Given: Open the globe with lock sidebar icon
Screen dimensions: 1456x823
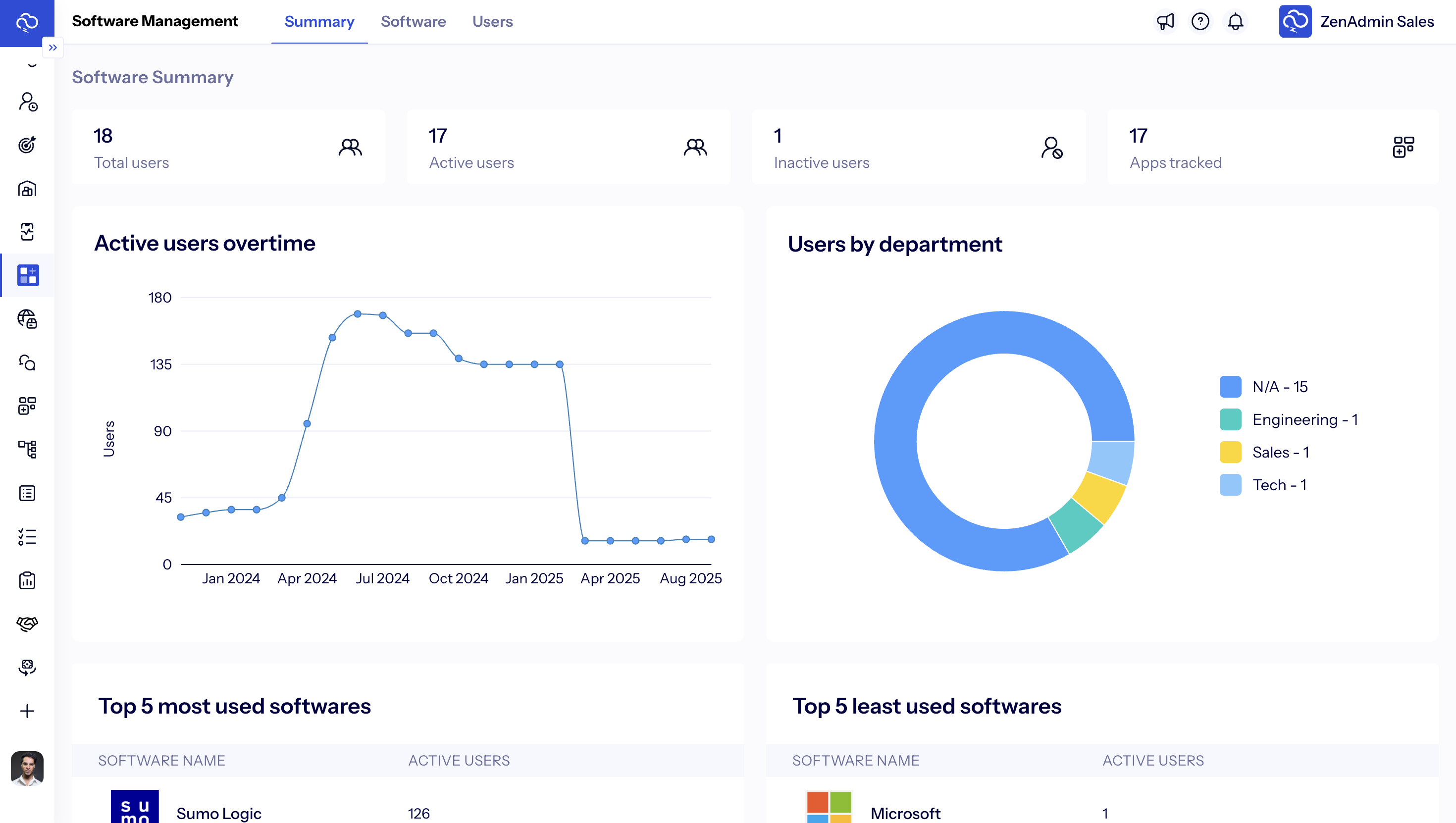Looking at the screenshot, I should (27, 319).
